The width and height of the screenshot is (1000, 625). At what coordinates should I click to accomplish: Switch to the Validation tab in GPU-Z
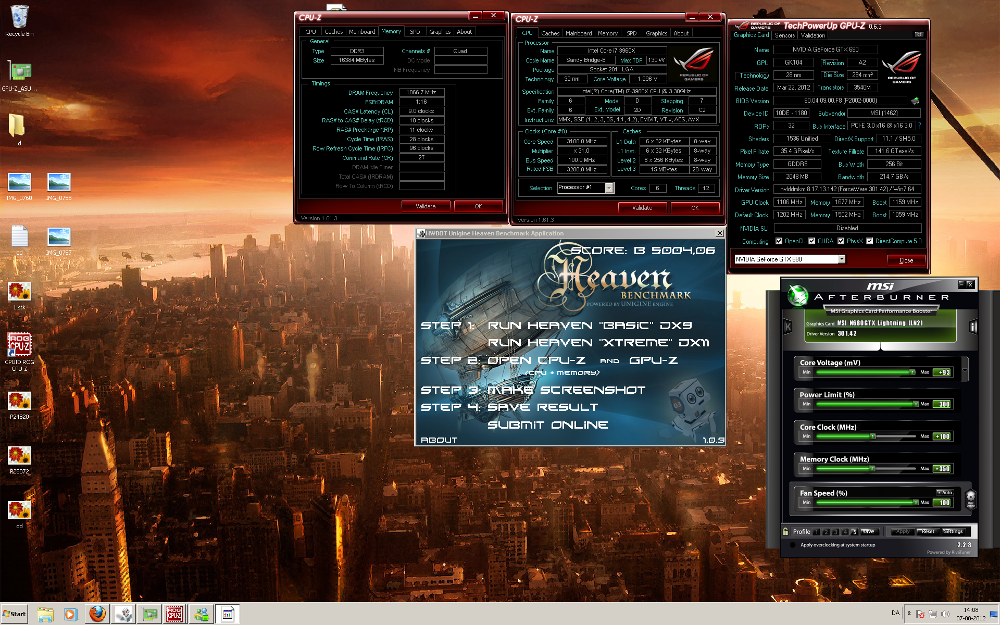[813, 36]
